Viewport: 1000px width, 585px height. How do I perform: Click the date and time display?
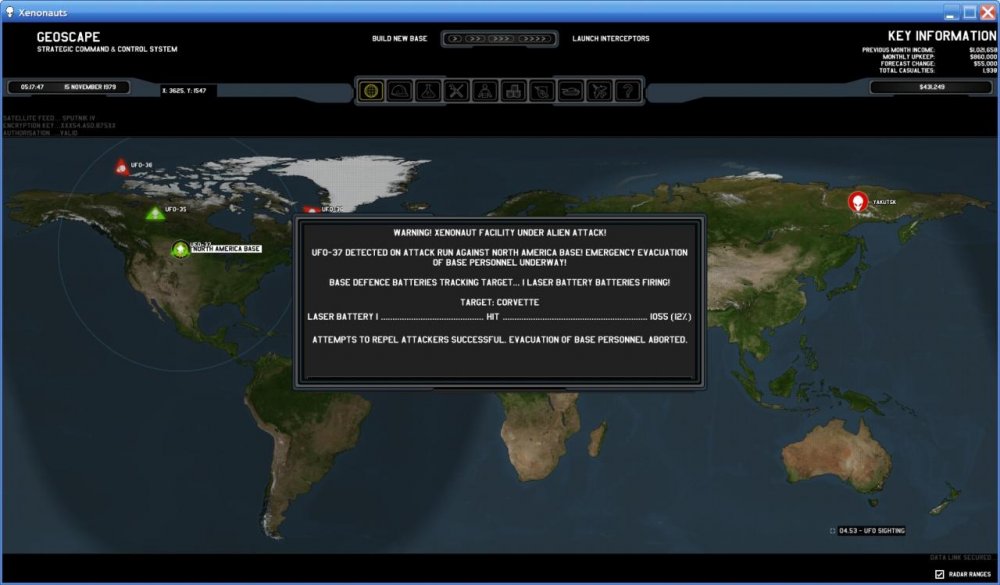[x=68, y=87]
